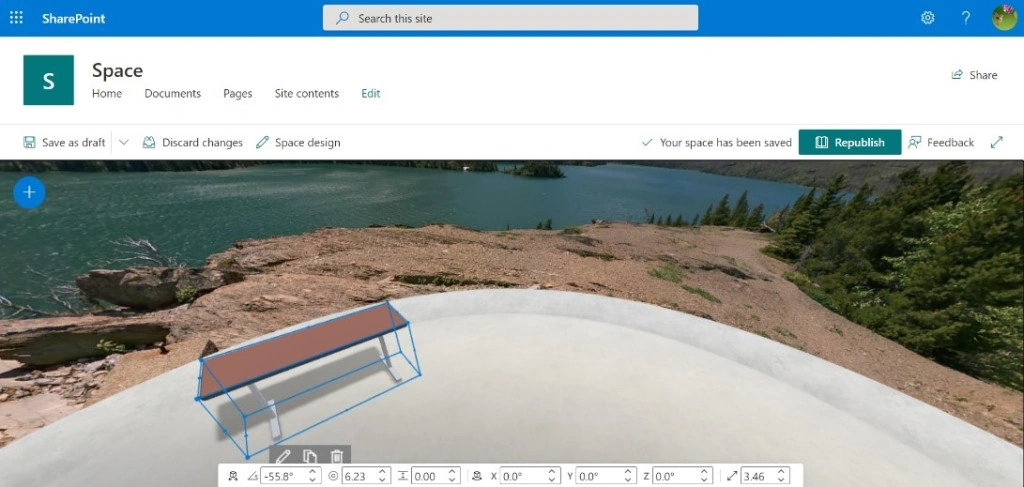Expand the Save as draft dropdown arrow

tap(123, 142)
